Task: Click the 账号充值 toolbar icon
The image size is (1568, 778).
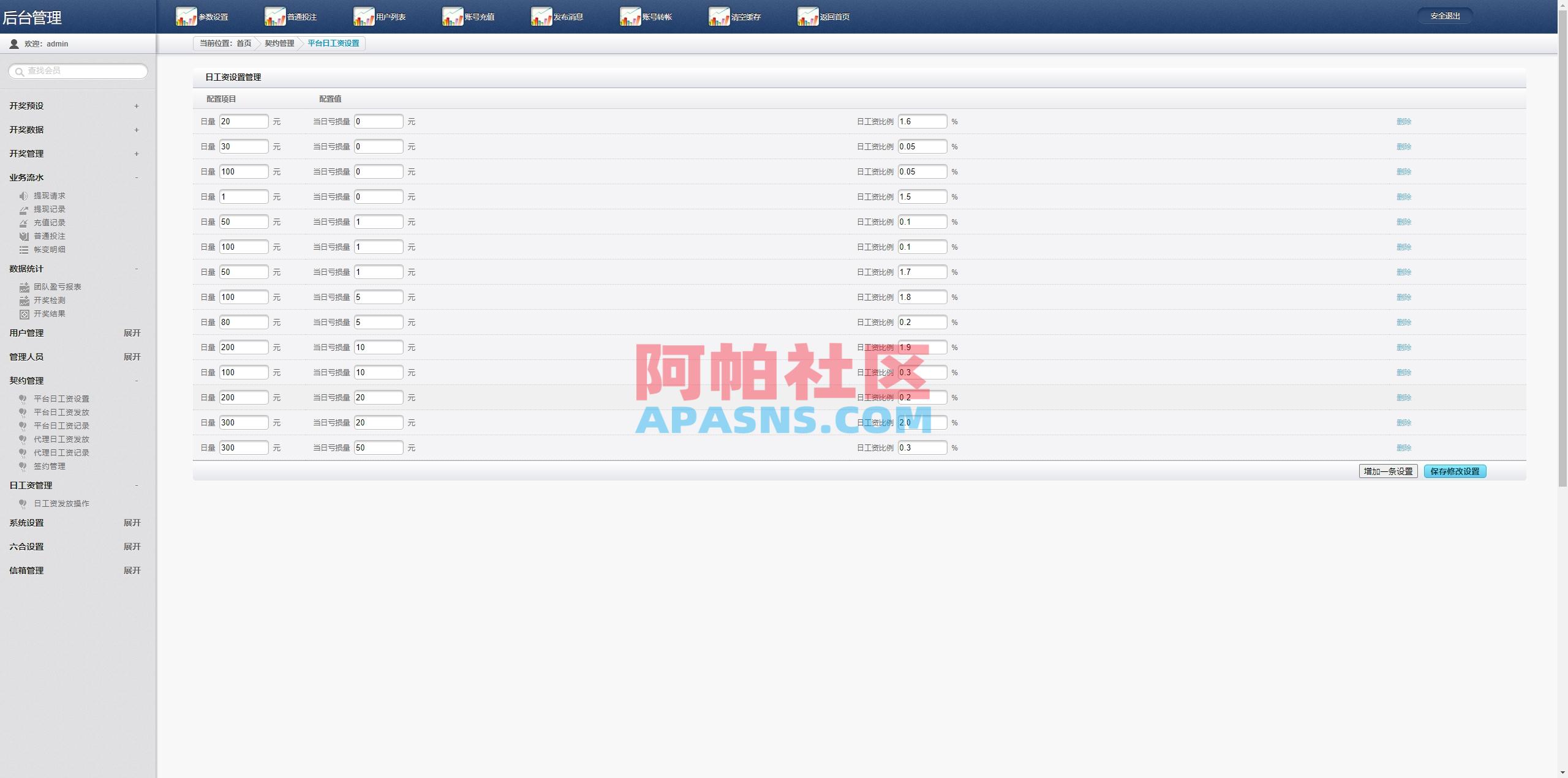Action: pos(453,17)
